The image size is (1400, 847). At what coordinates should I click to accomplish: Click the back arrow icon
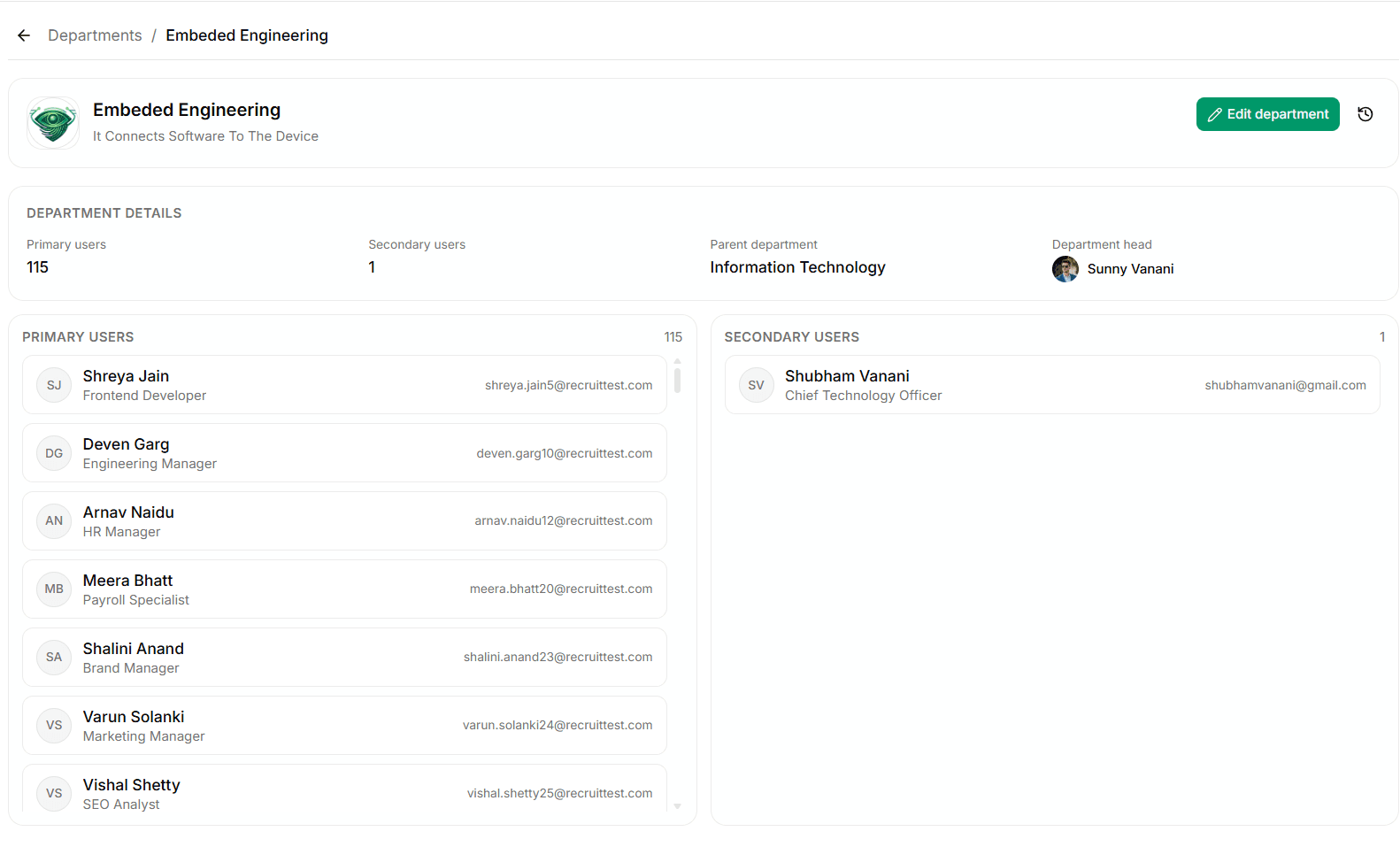24,35
